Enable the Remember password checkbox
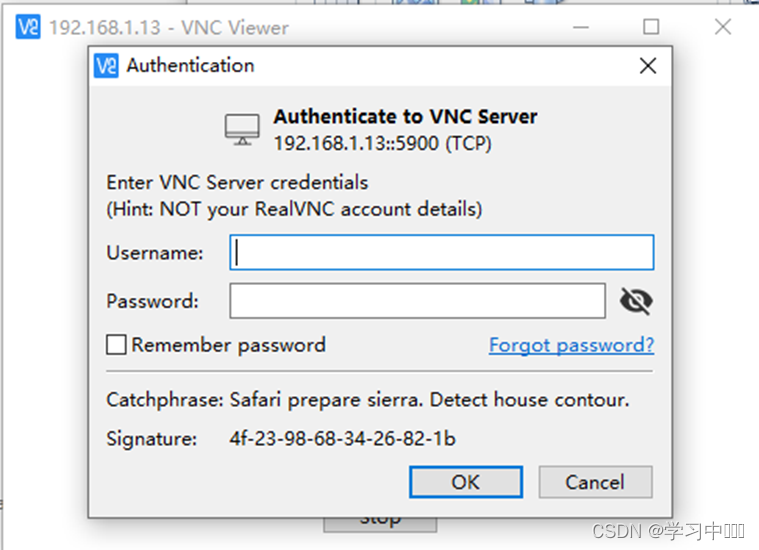Viewport: 759px width, 550px height. [116, 345]
